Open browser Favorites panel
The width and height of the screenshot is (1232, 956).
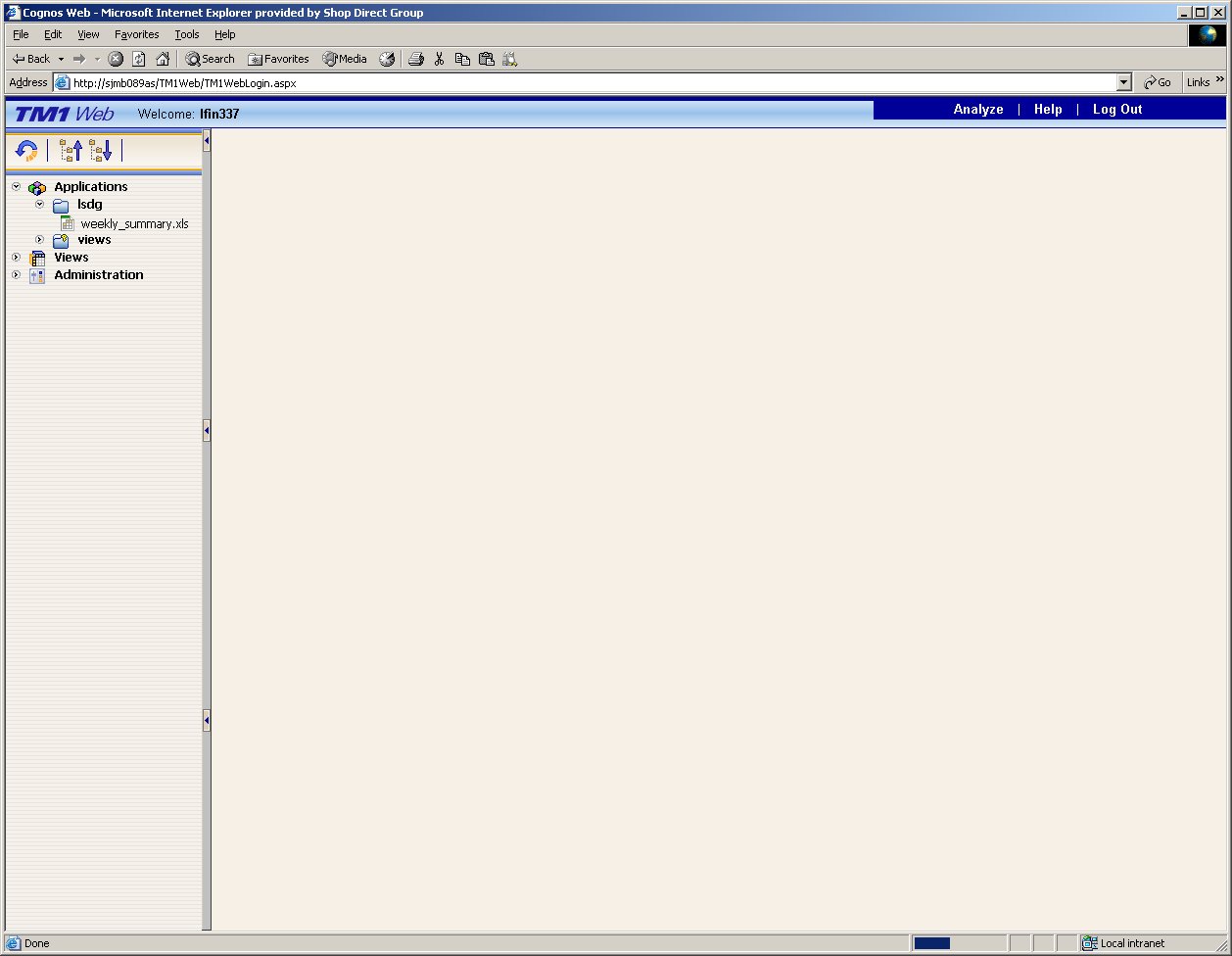pos(279,59)
